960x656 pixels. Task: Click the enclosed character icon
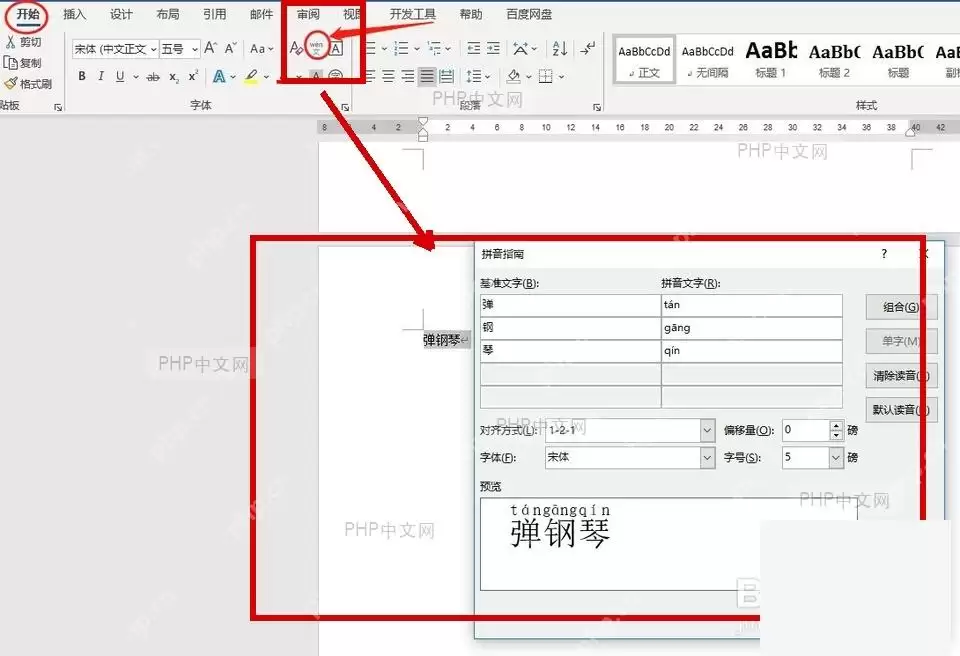tap(336, 76)
